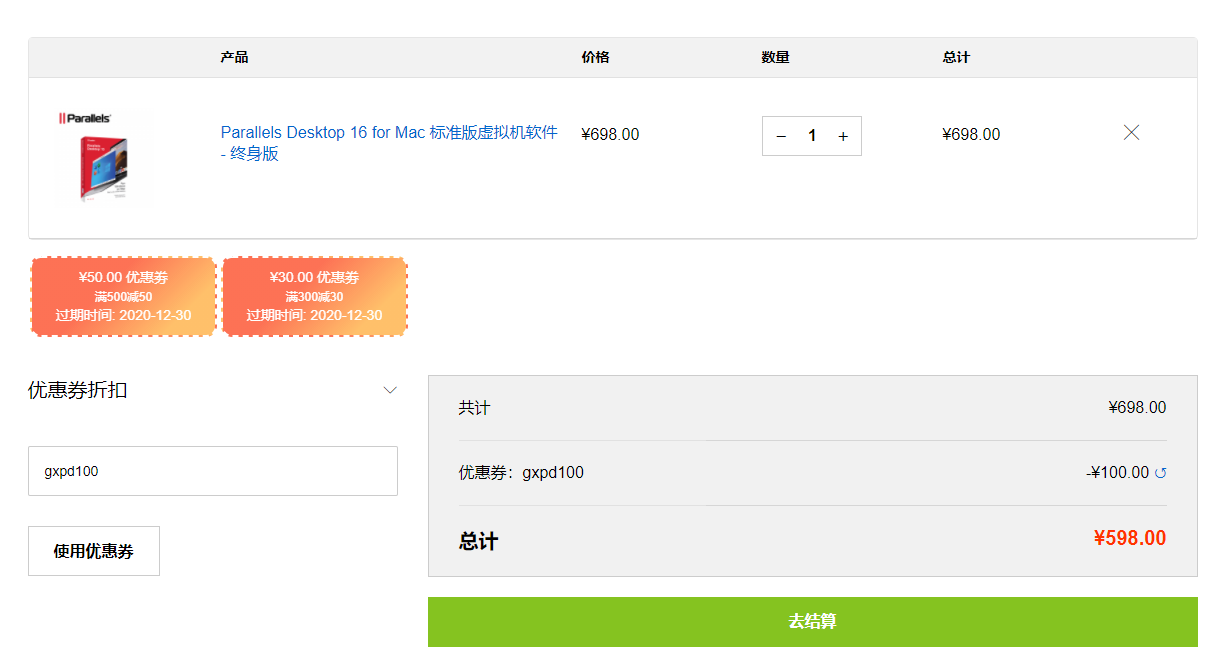Decrease quantity with the minus button
This screenshot has height=669, width=1230.
(x=781, y=136)
